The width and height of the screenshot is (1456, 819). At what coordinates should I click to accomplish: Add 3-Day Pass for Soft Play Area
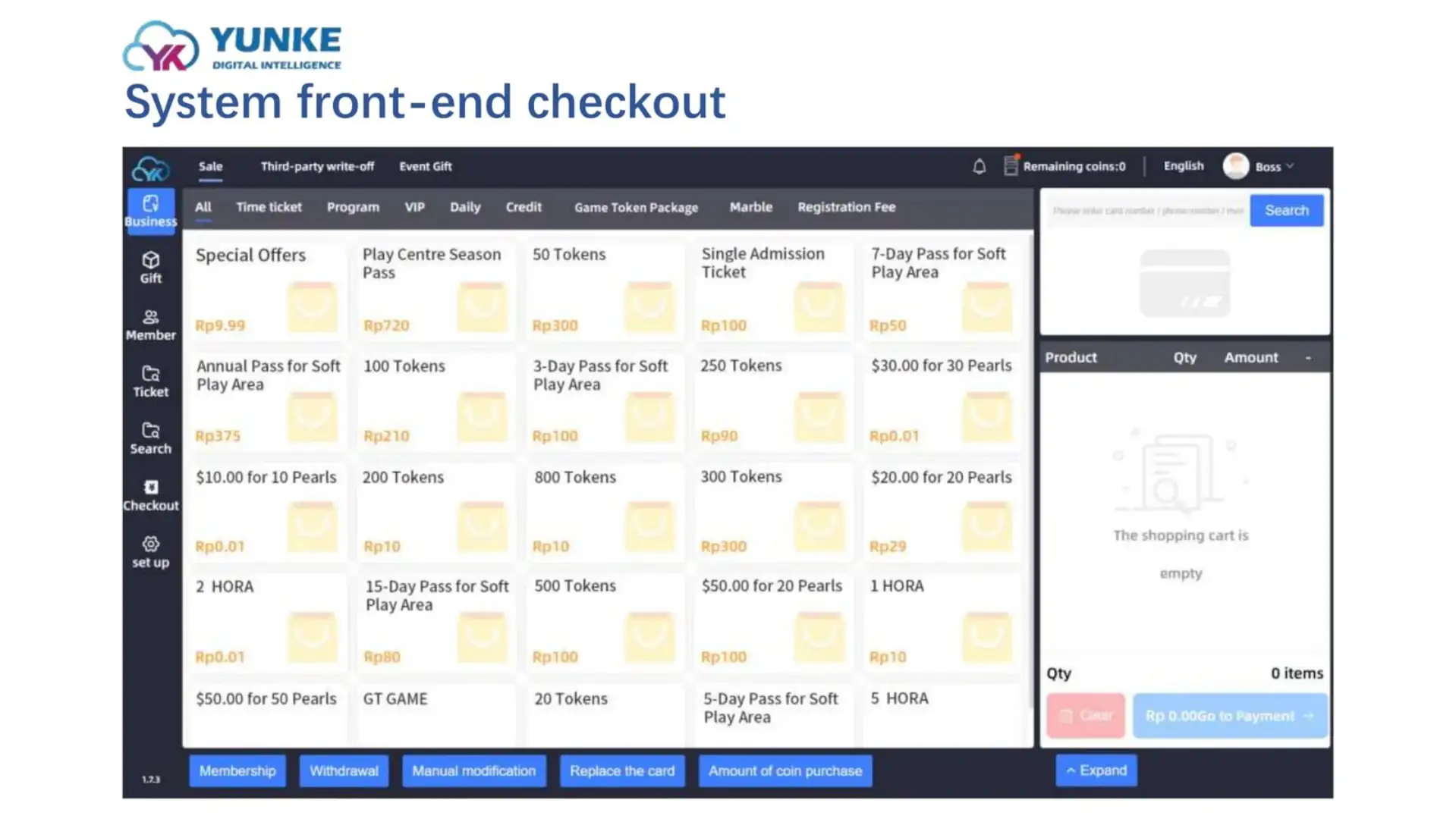tap(604, 401)
